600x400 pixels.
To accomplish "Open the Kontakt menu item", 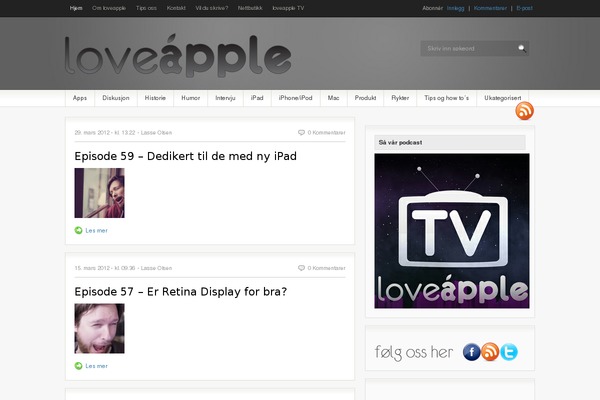I will (176, 8).
